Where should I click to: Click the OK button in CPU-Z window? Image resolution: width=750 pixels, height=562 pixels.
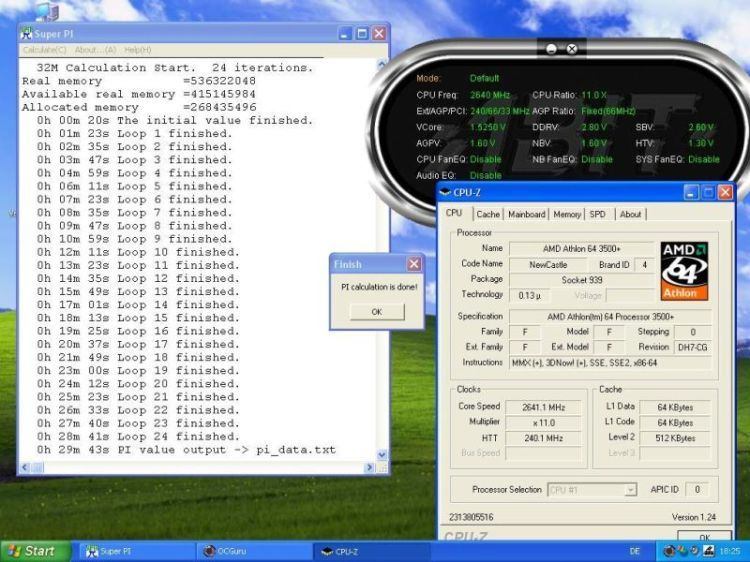click(x=704, y=536)
